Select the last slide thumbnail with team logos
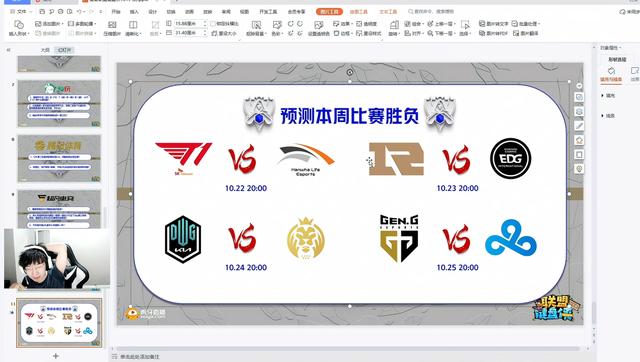 click(59, 323)
